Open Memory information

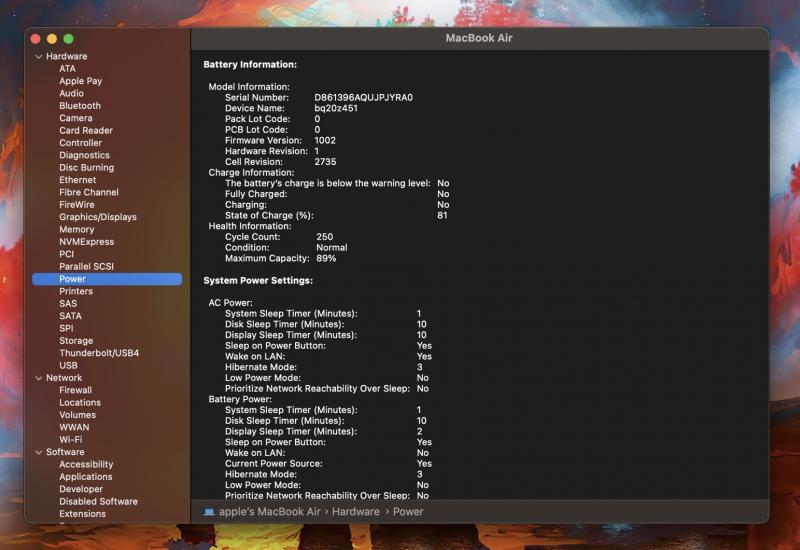(77, 230)
